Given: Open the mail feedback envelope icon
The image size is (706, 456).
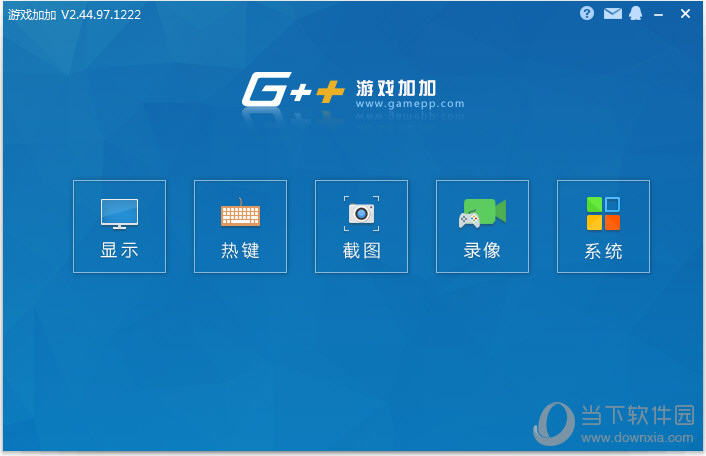Looking at the screenshot, I should (613, 14).
